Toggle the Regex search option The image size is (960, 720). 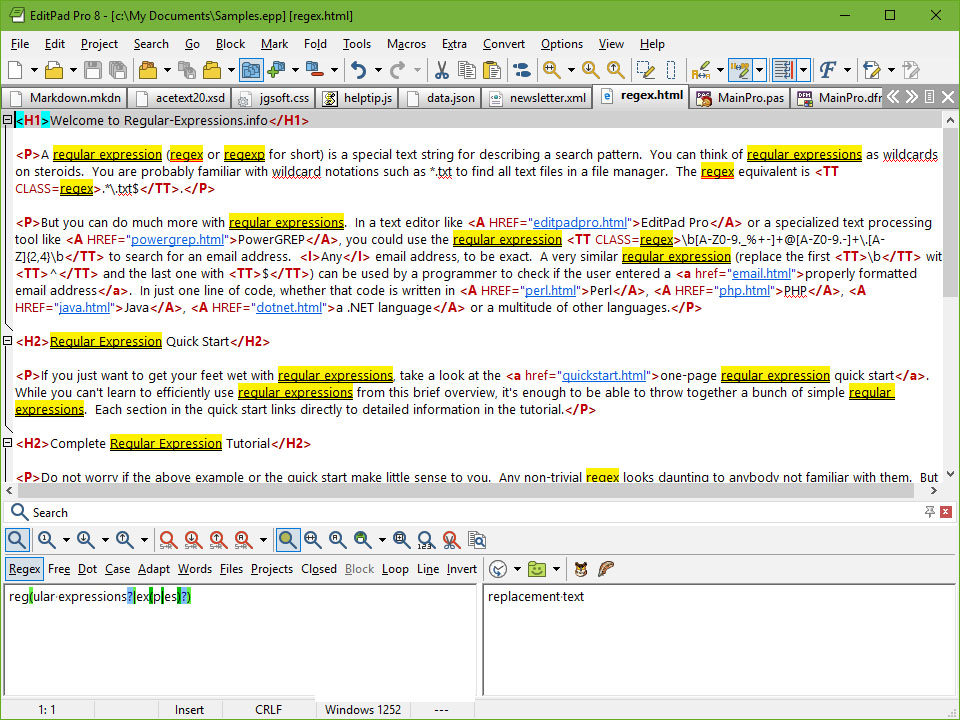25,569
